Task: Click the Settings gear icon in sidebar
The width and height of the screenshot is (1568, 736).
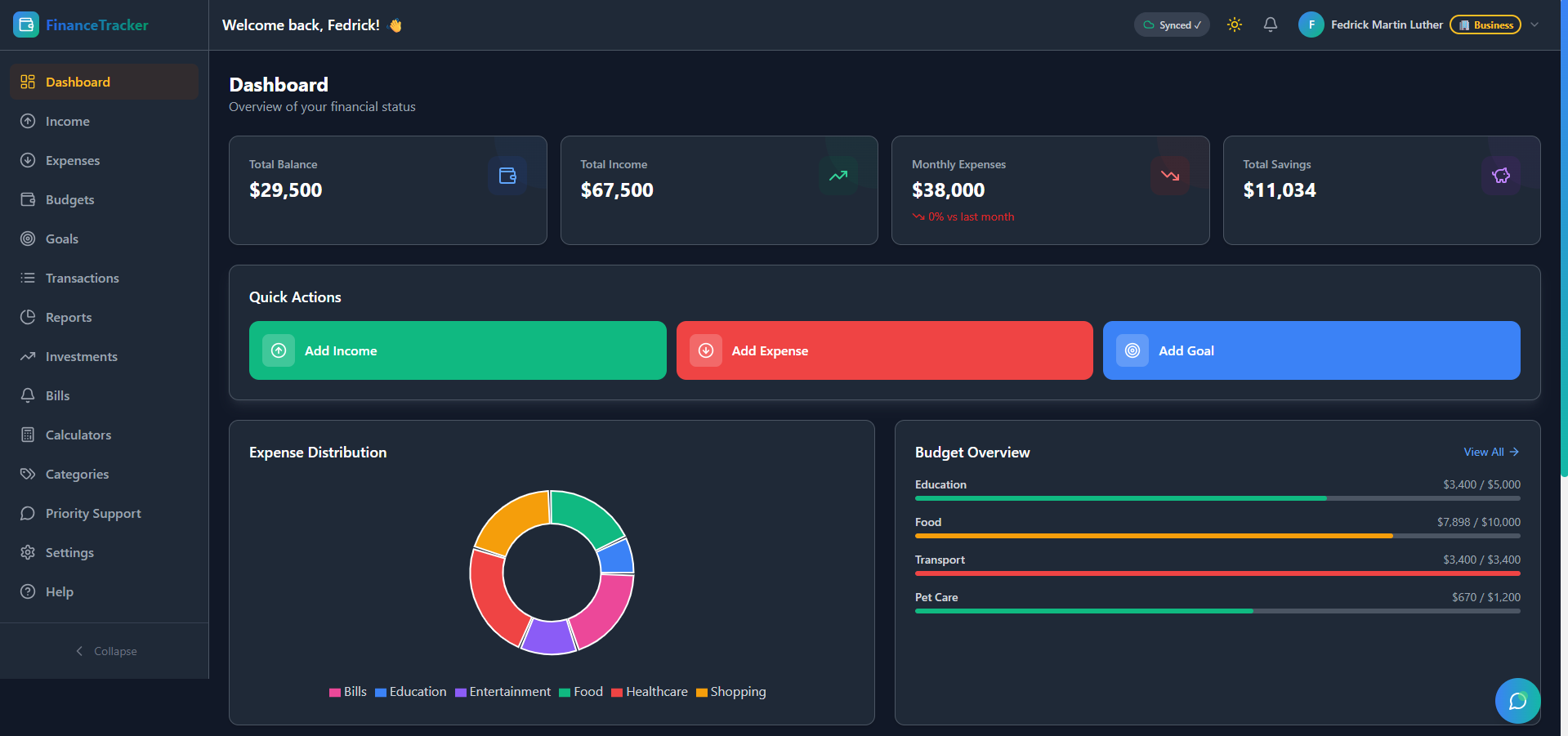Action: pos(28,552)
